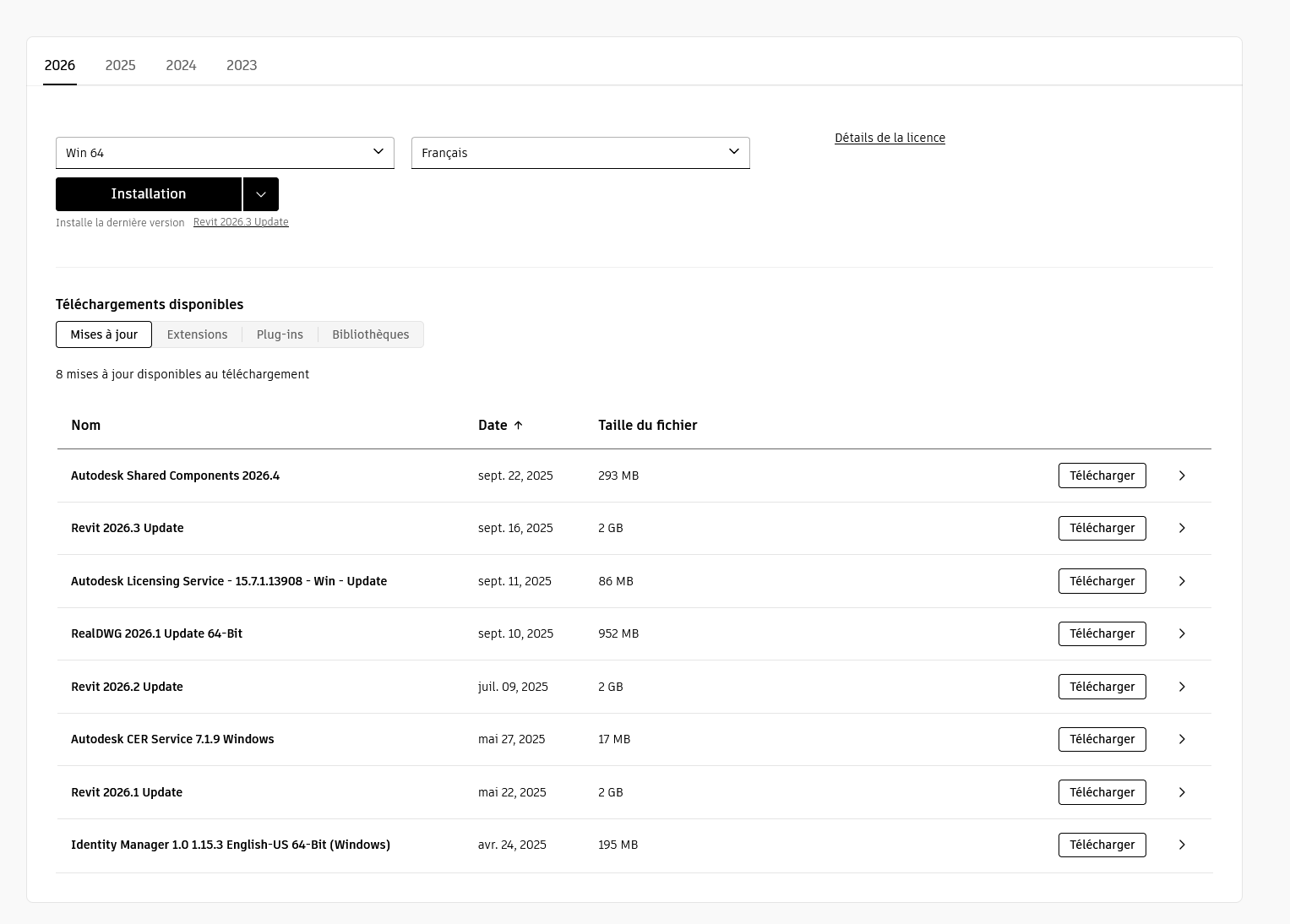Click the black Installation button
Image resolution: width=1290 pixels, height=924 pixels.
pyautogui.click(x=149, y=194)
